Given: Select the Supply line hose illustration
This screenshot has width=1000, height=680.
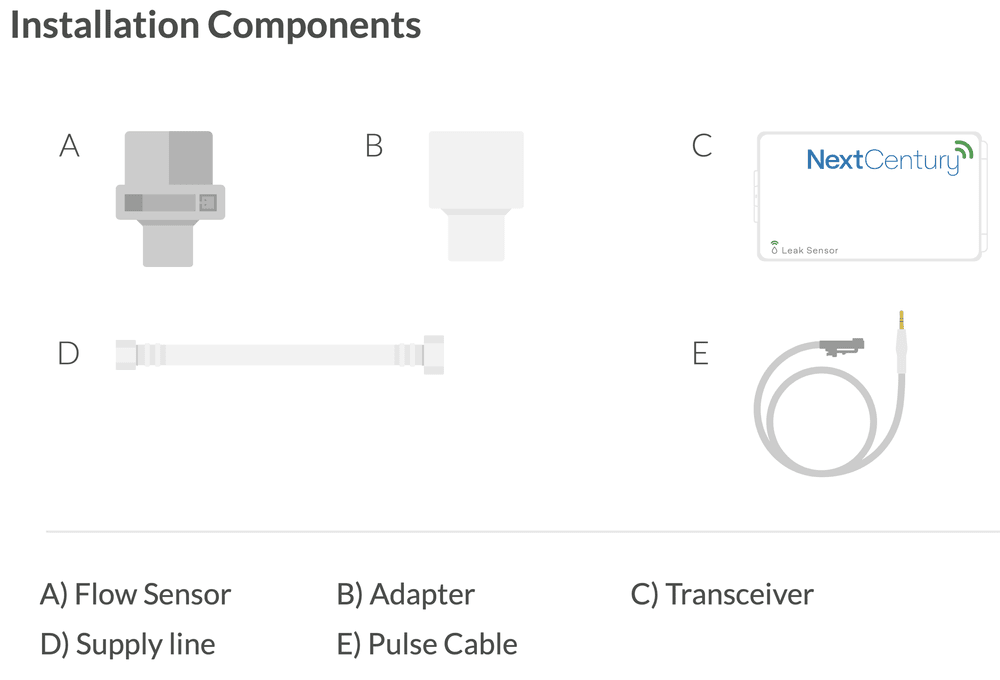Looking at the screenshot, I should tap(280, 355).
